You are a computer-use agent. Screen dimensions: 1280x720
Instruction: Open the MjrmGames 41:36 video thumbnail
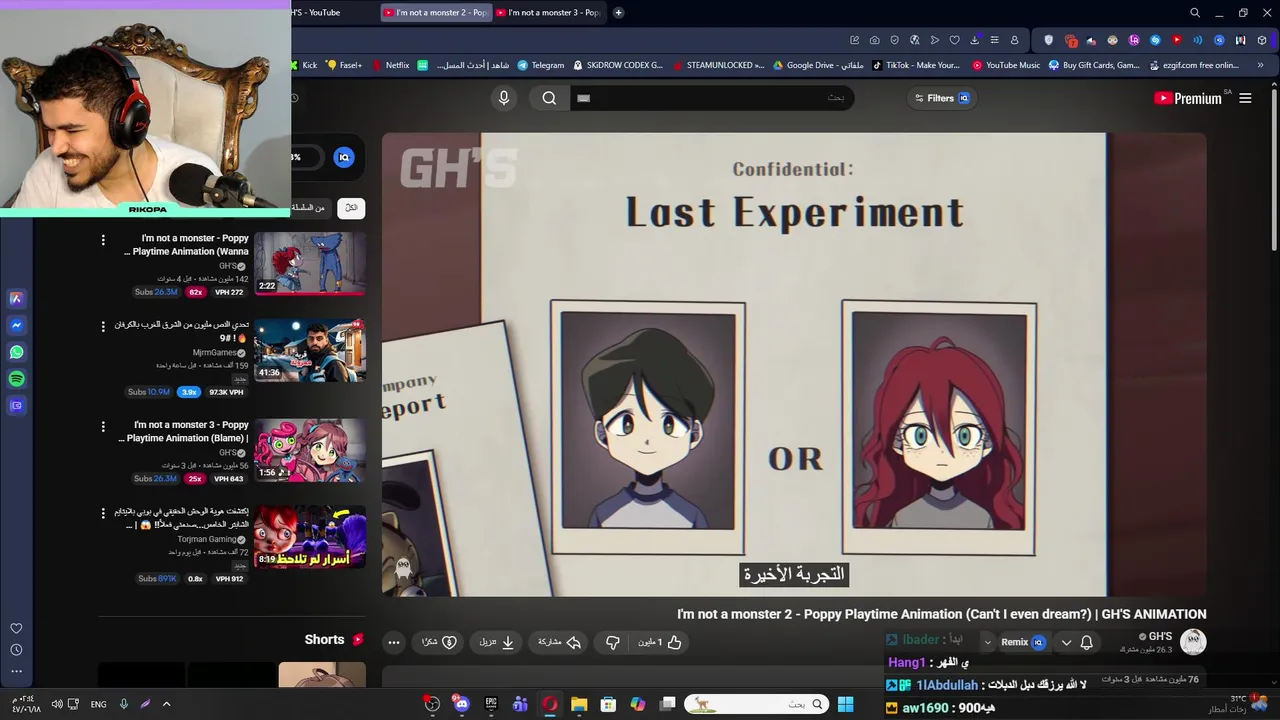pos(310,350)
